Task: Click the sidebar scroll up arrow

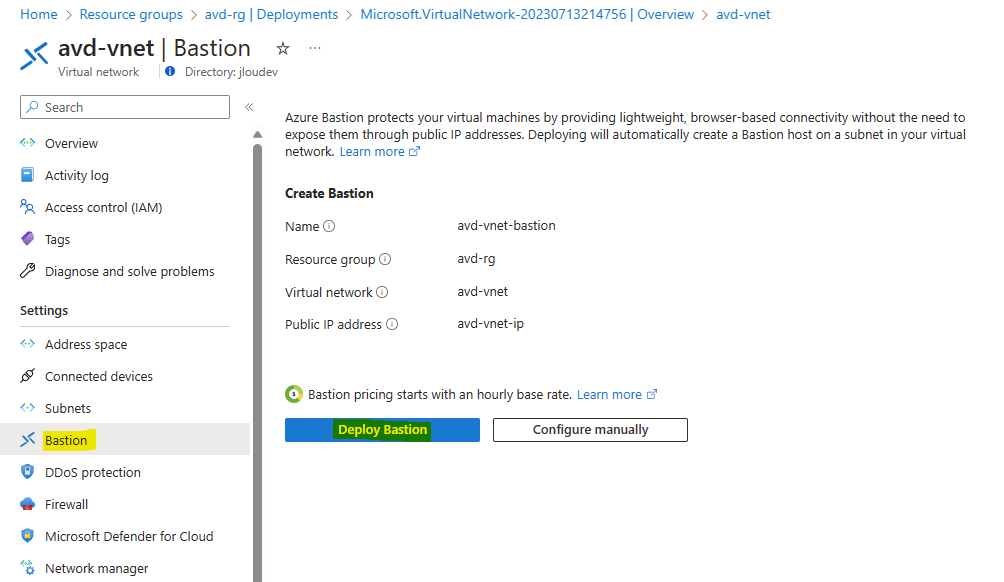Action: (x=257, y=134)
